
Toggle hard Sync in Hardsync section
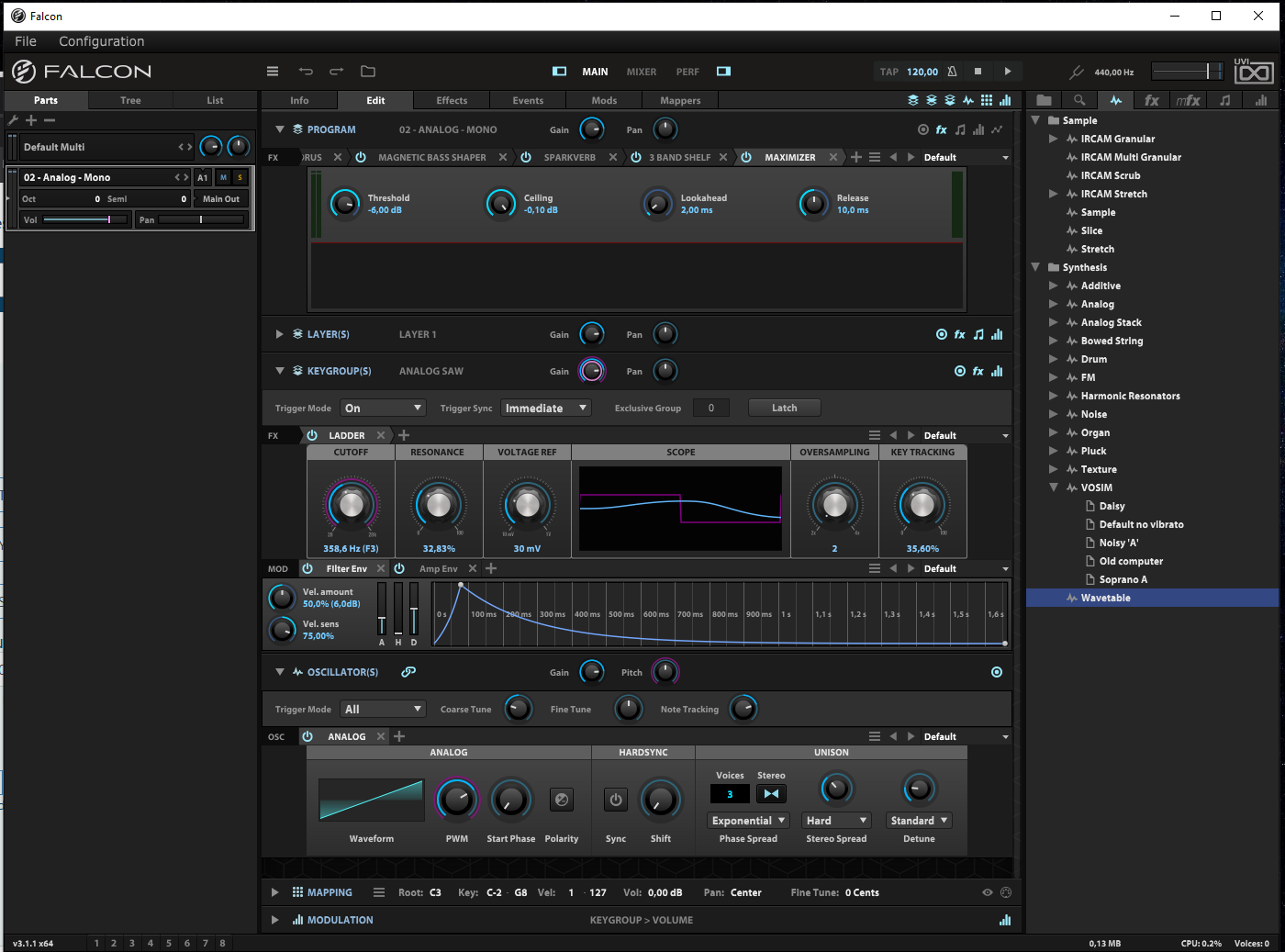616,800
